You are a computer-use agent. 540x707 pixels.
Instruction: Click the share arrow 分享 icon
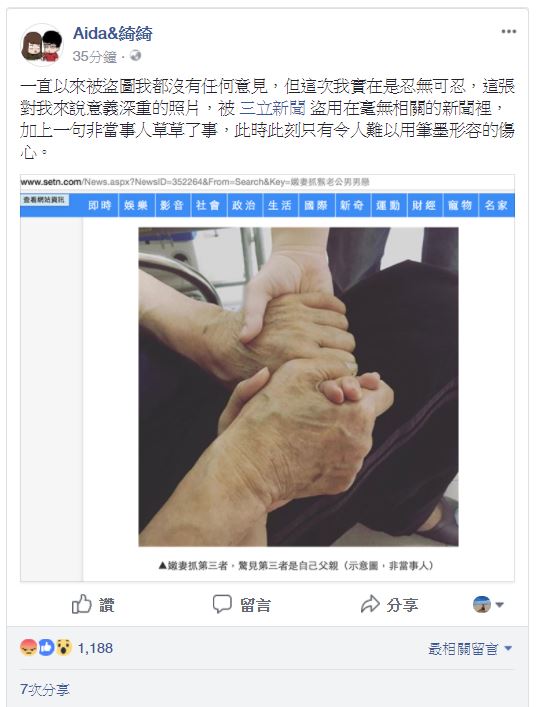(x=371, y=604)
